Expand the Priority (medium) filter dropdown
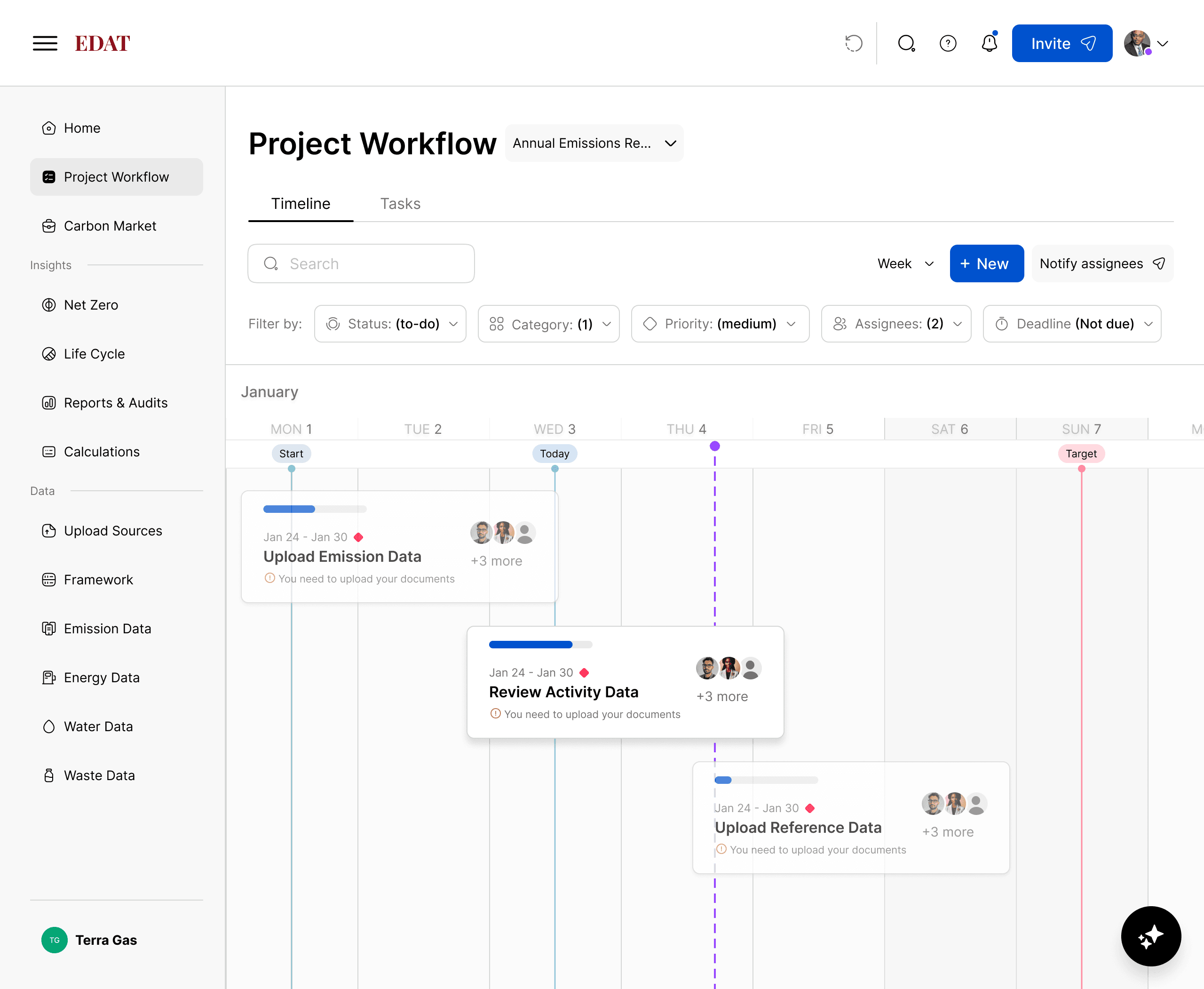This screenshot has width=1204, height=989. (x=720, y=324)
